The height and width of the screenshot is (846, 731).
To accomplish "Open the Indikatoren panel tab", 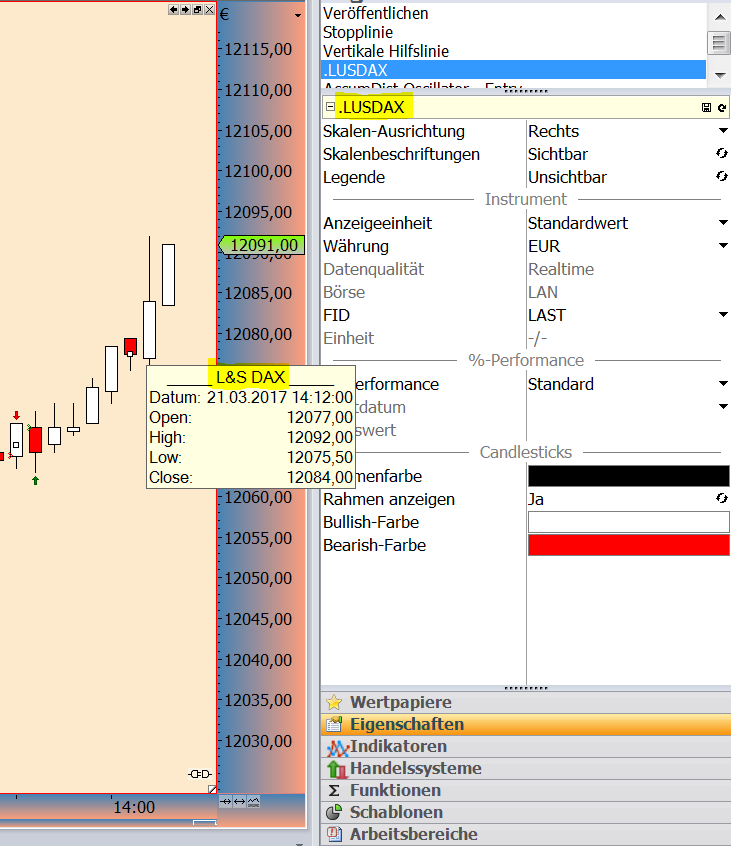I will [x=526, y=746].
